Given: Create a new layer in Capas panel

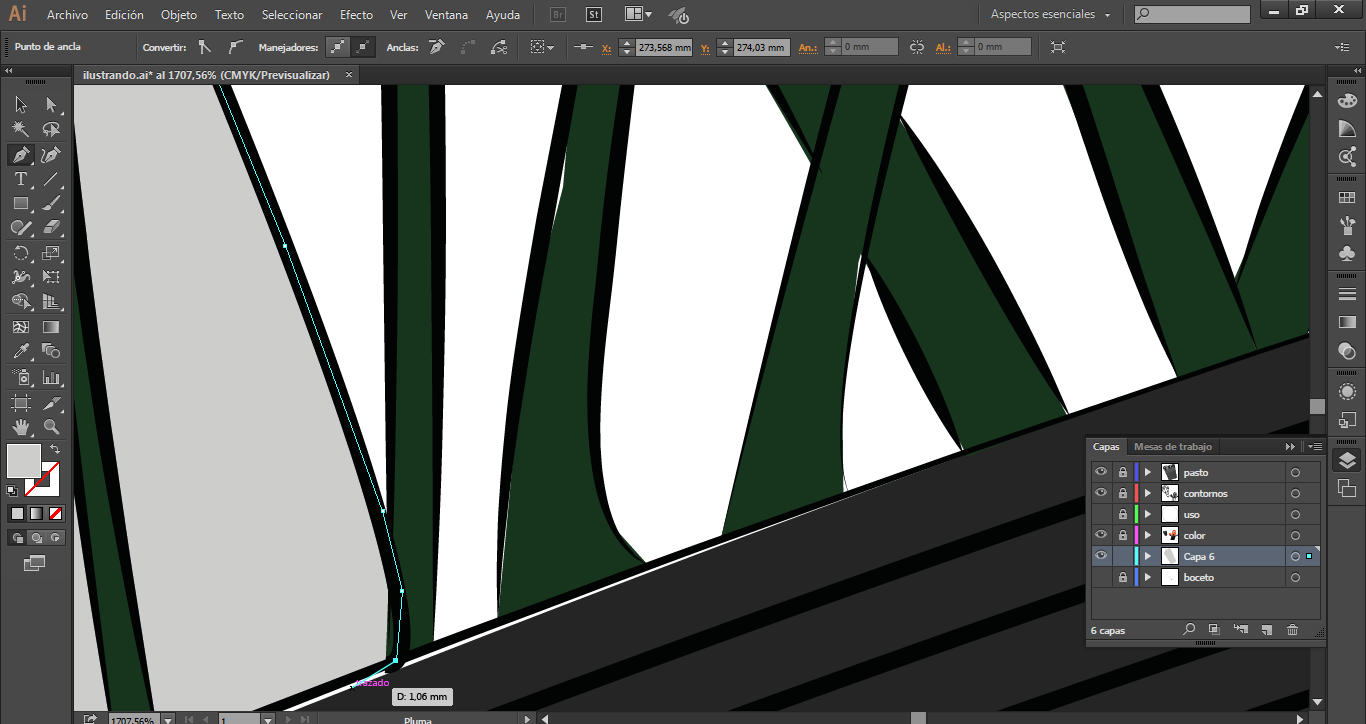Looking at the screenshot, I should point(1266,630).
